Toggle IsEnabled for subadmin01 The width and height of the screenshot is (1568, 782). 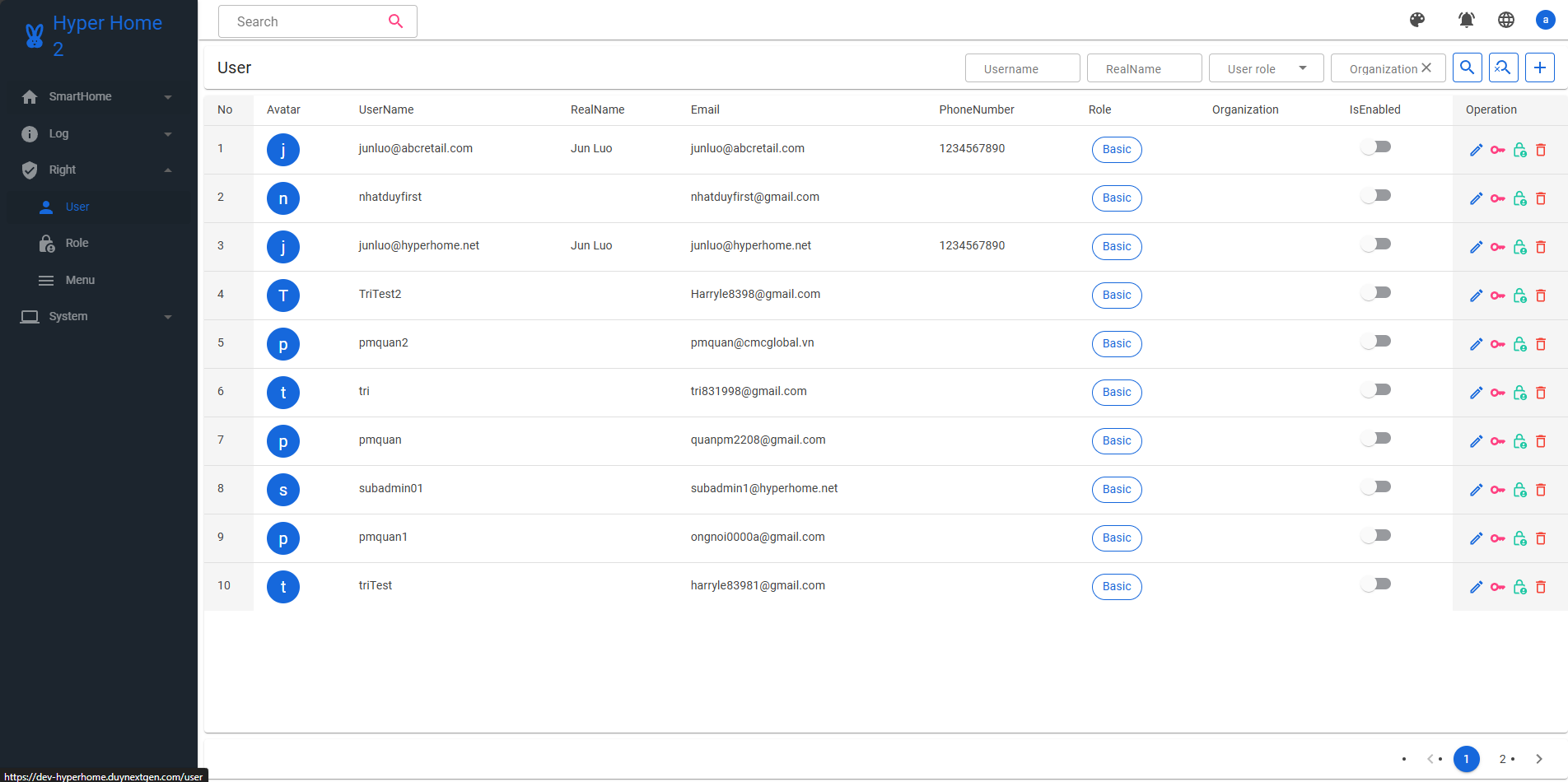(1375, 487)
